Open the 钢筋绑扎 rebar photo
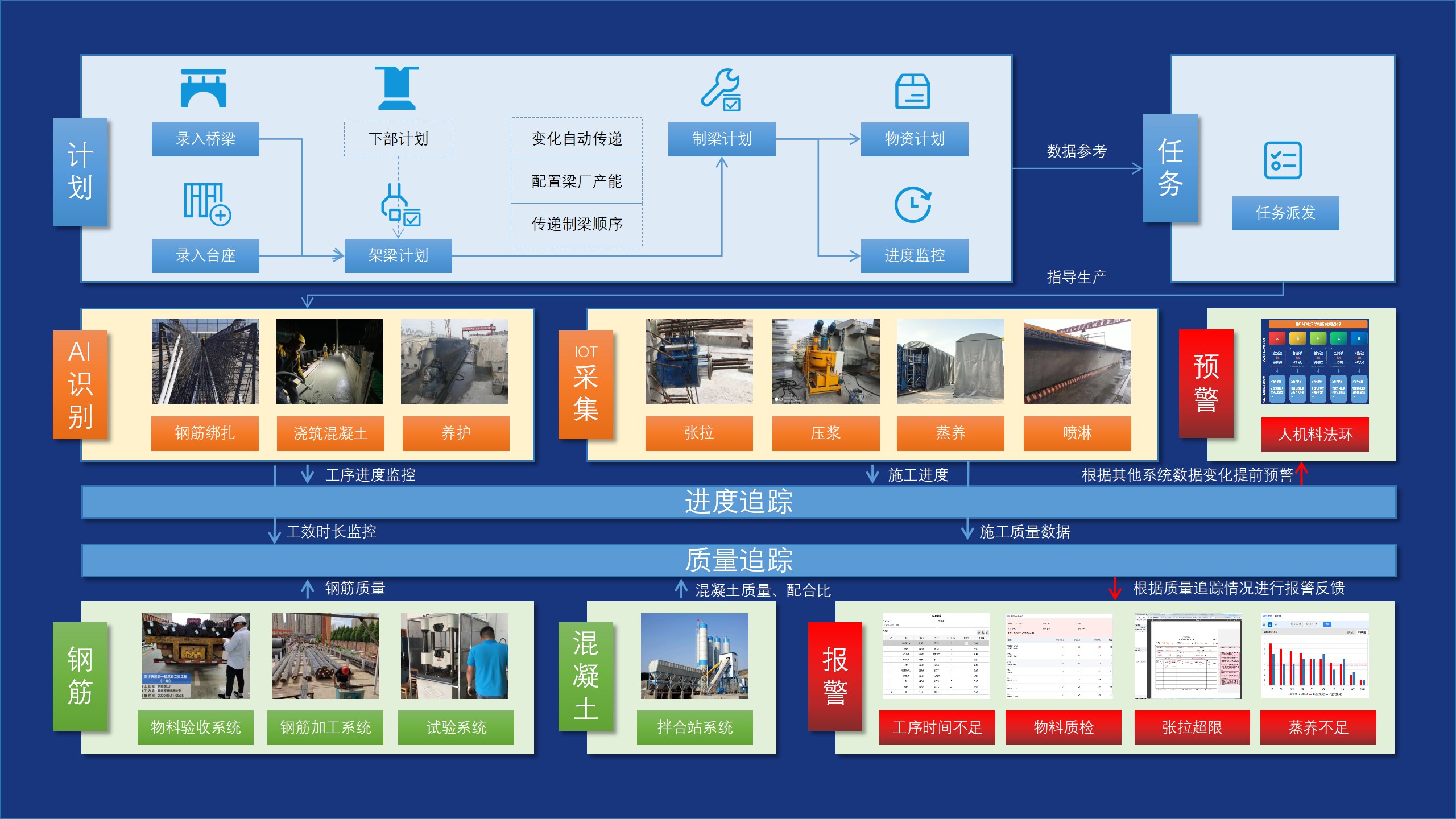The width and height of the screenshot is (1456, 819). click(205, 361)
